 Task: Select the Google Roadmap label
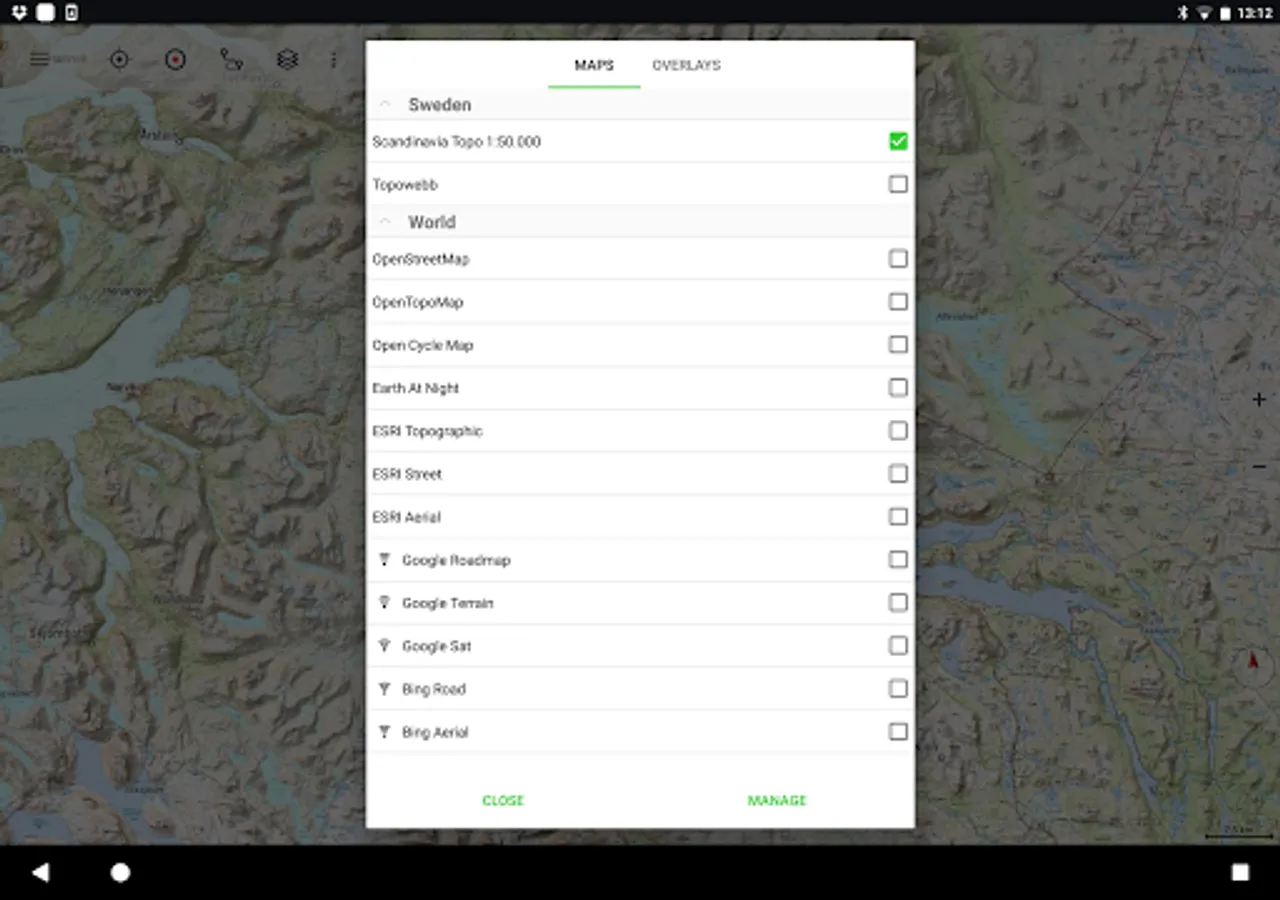click(x=456, y=560)
